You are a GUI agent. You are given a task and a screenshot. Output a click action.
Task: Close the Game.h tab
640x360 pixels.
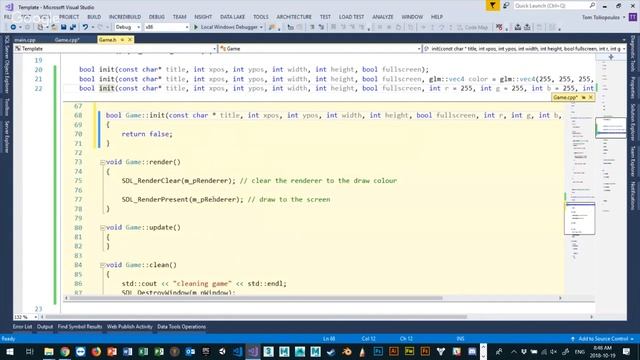[x=130, y=40]
